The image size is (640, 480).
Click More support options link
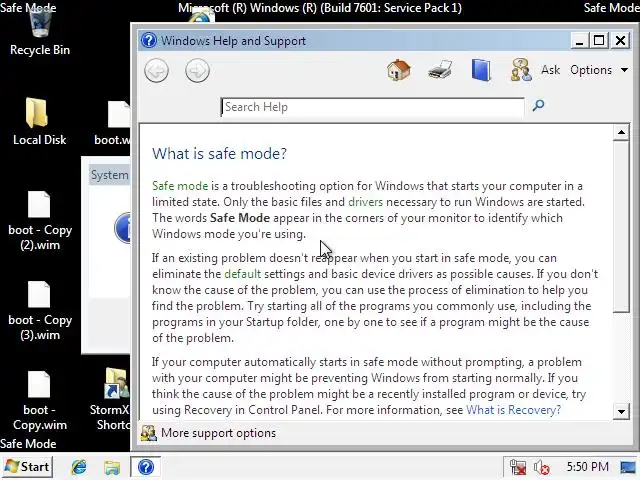(218, 433)
